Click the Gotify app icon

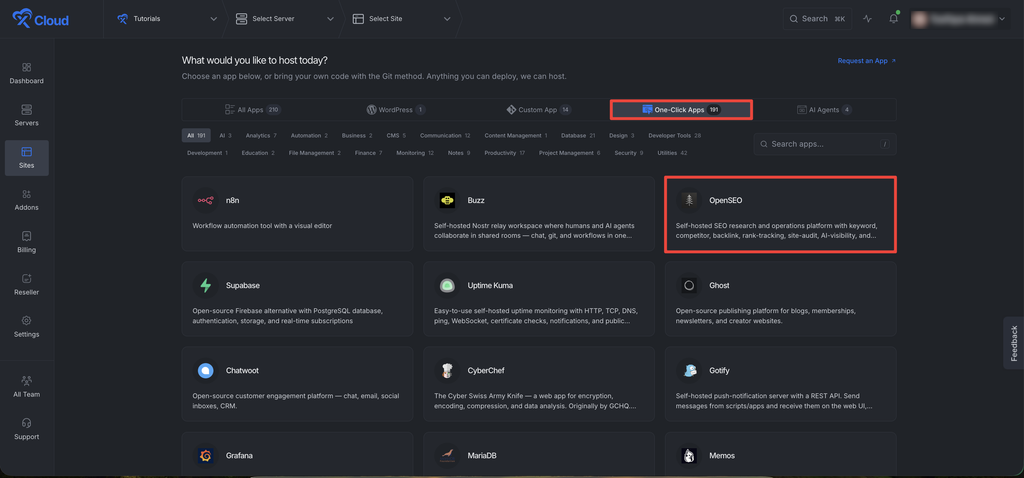coord(688,370)
